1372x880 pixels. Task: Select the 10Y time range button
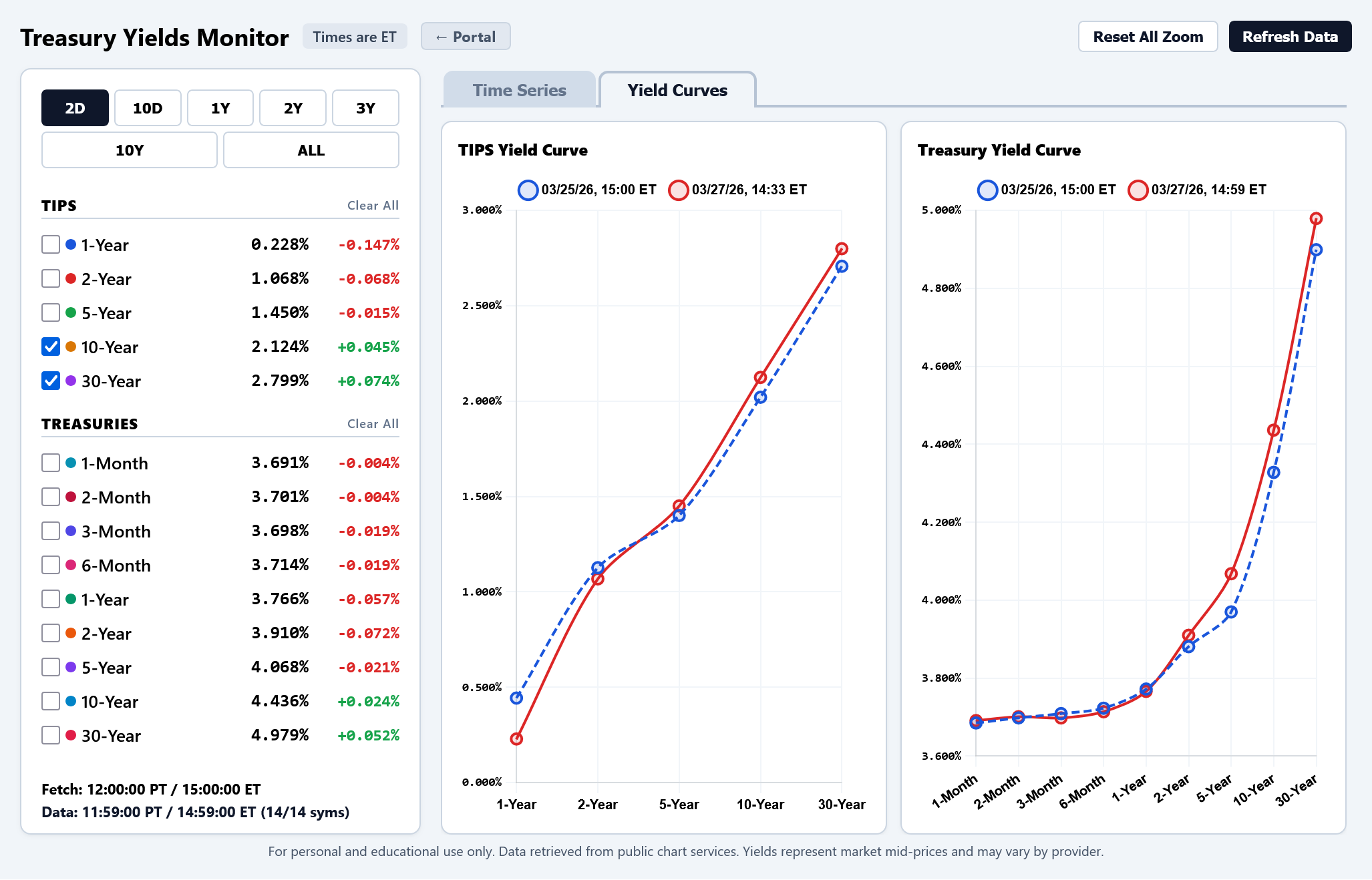pyautogui.click(x=129, y=150)
